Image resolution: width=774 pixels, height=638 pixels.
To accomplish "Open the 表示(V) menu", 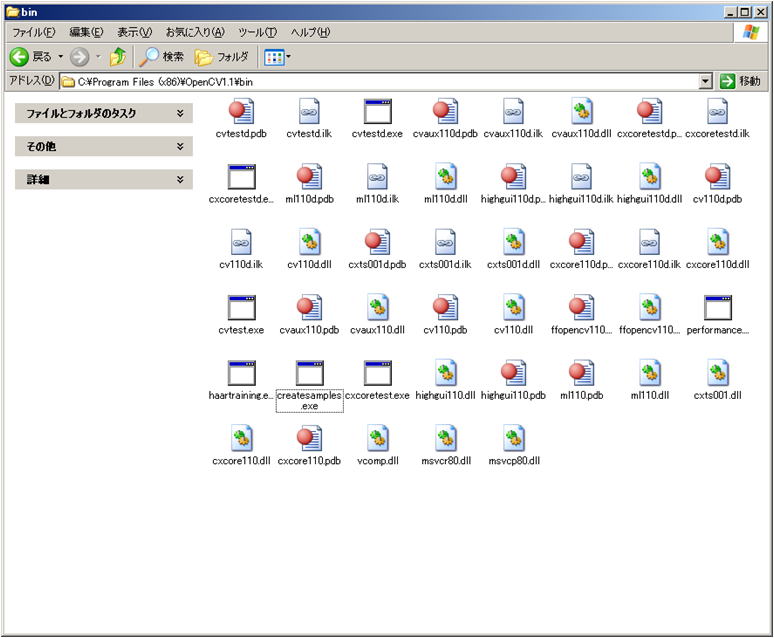I will point(134,33).
